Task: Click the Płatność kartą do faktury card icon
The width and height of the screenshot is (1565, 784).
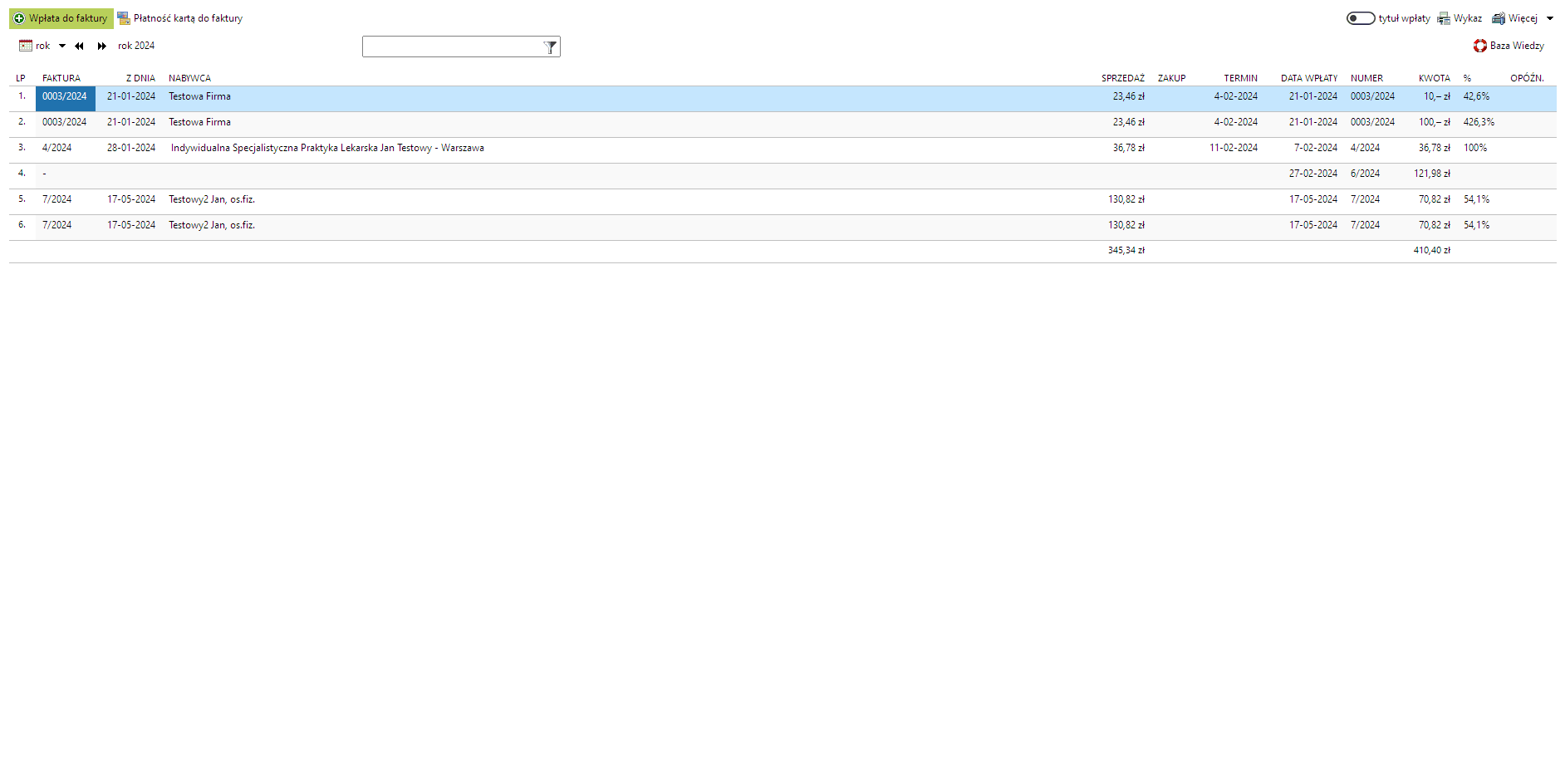Action: [124, 18]
